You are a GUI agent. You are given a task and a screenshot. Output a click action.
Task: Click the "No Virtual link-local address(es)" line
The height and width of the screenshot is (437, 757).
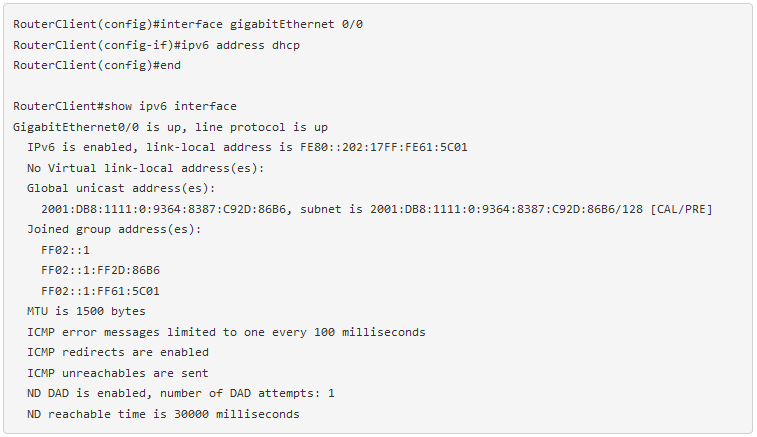[x=145, y=168]
